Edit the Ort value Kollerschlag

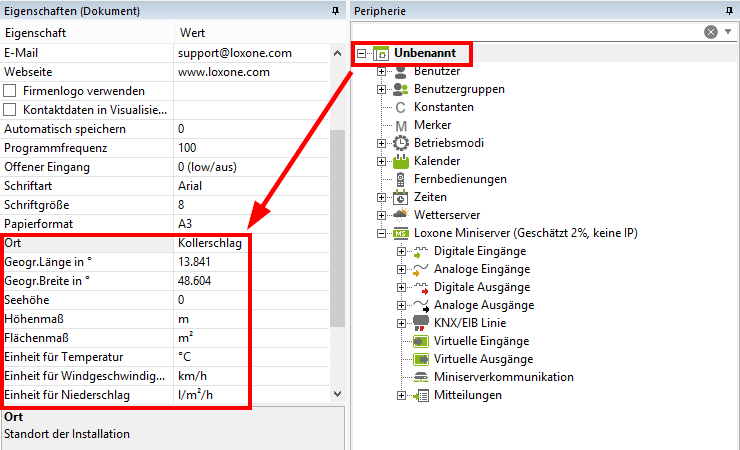(210, 243)
